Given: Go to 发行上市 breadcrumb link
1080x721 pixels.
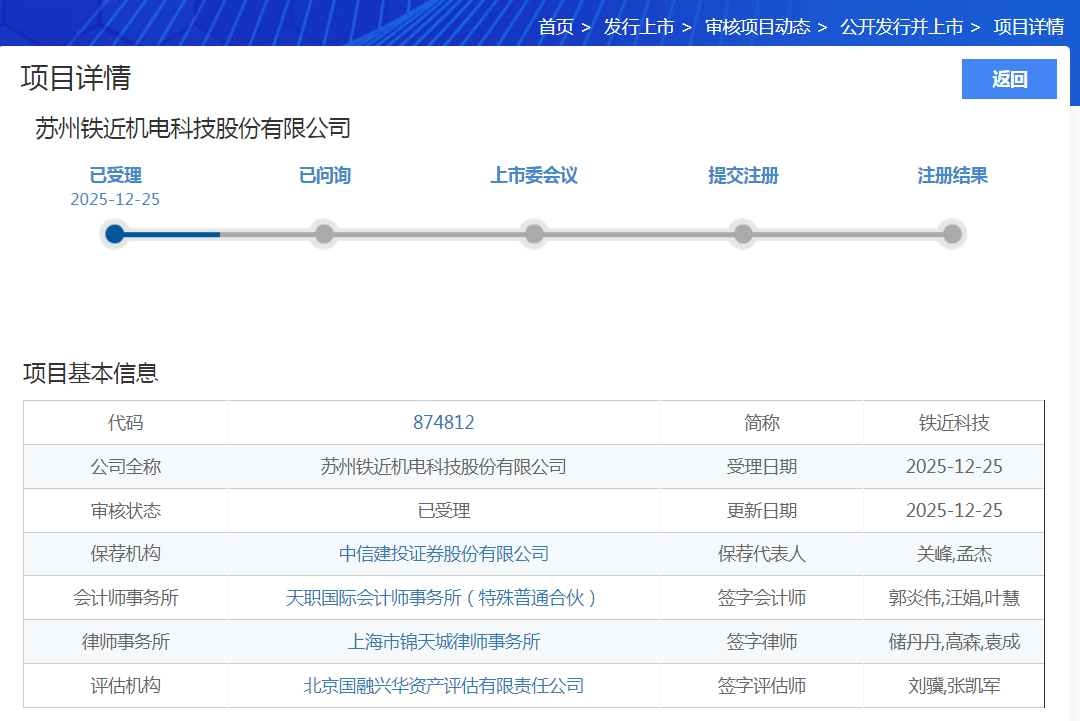Looking at the screenshot, I should pos(638,27).
